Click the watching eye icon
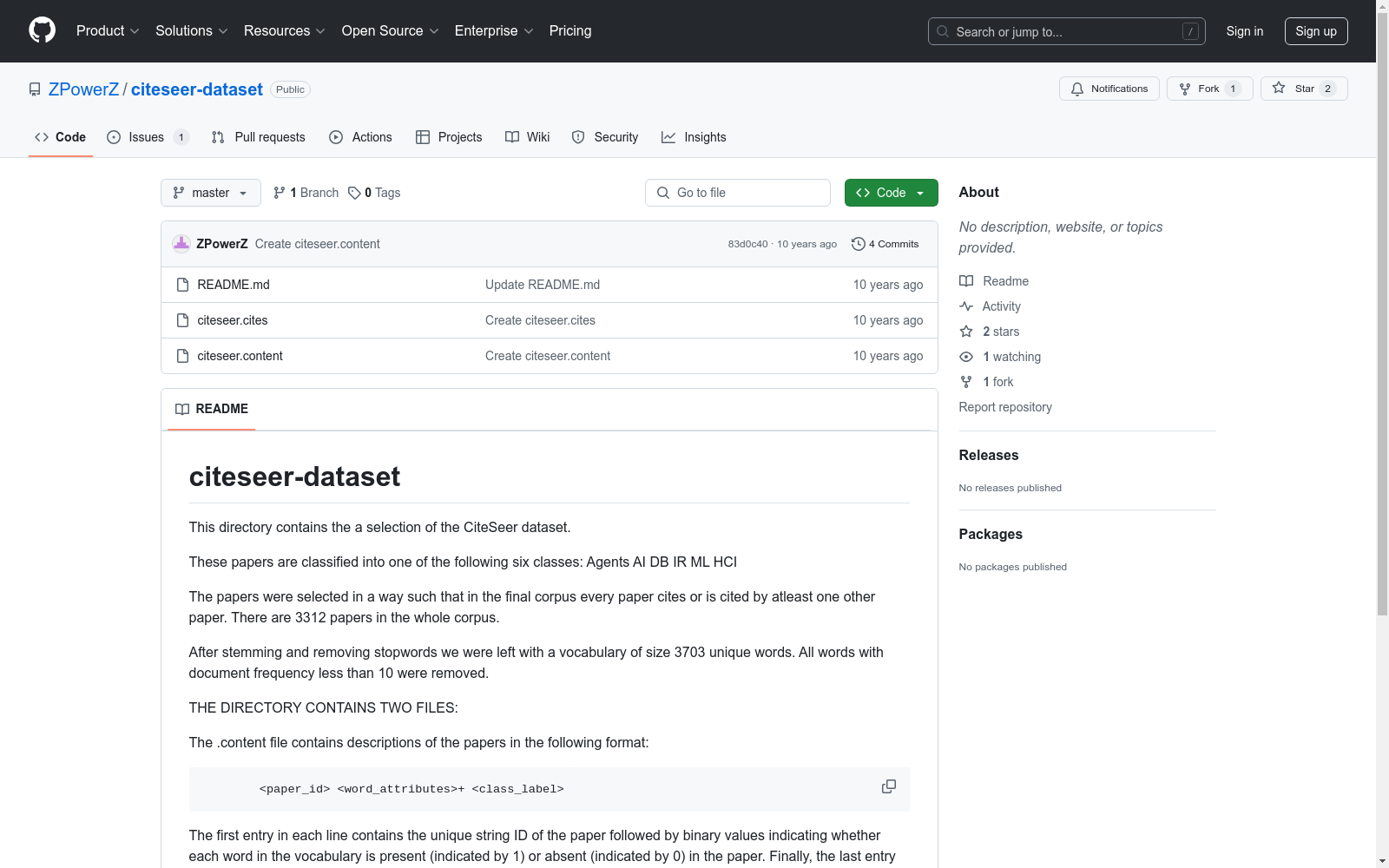The height and width of the screenshot is (868, 1389). point(966,357)
